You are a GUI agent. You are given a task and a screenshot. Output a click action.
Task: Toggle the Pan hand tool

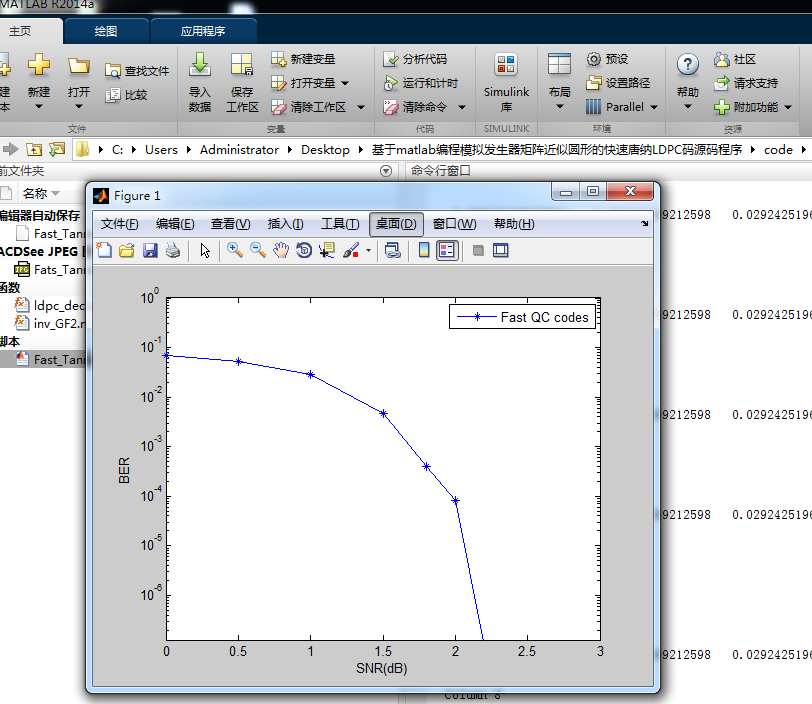point(281,251)
